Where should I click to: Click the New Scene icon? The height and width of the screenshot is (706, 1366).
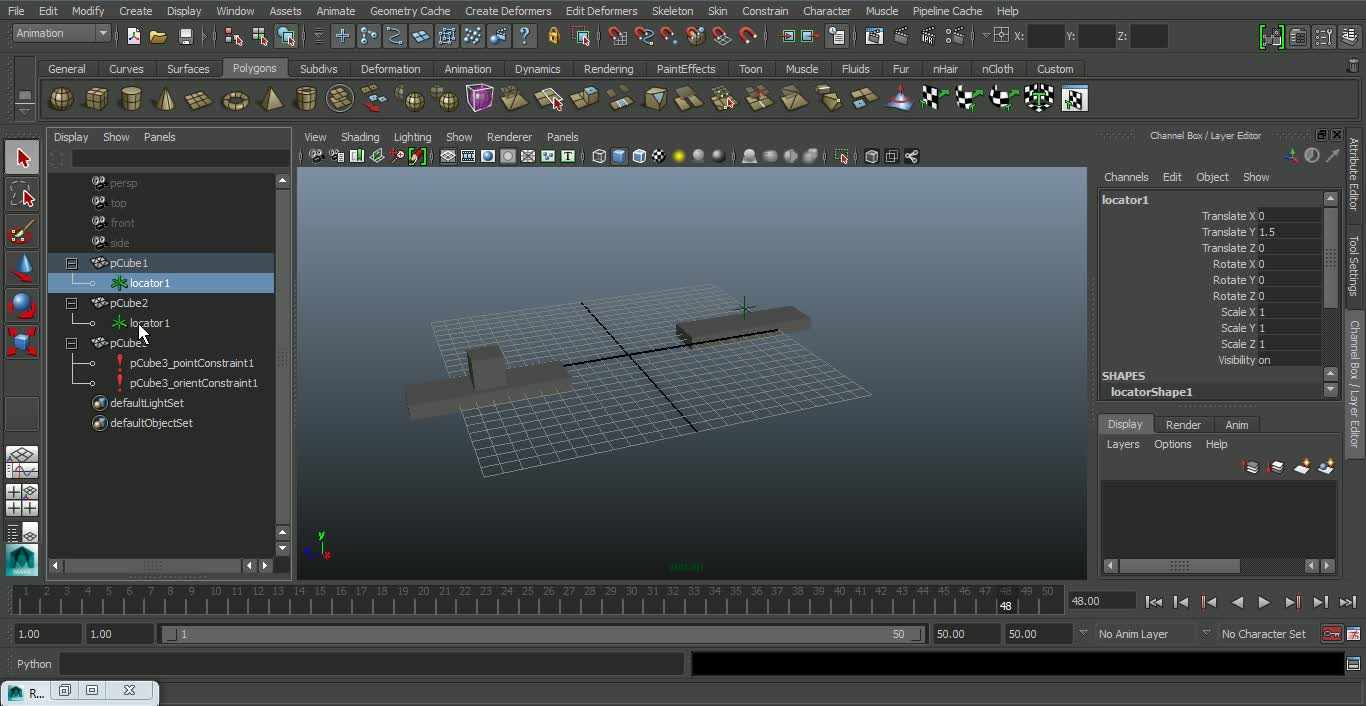point(134,36)
